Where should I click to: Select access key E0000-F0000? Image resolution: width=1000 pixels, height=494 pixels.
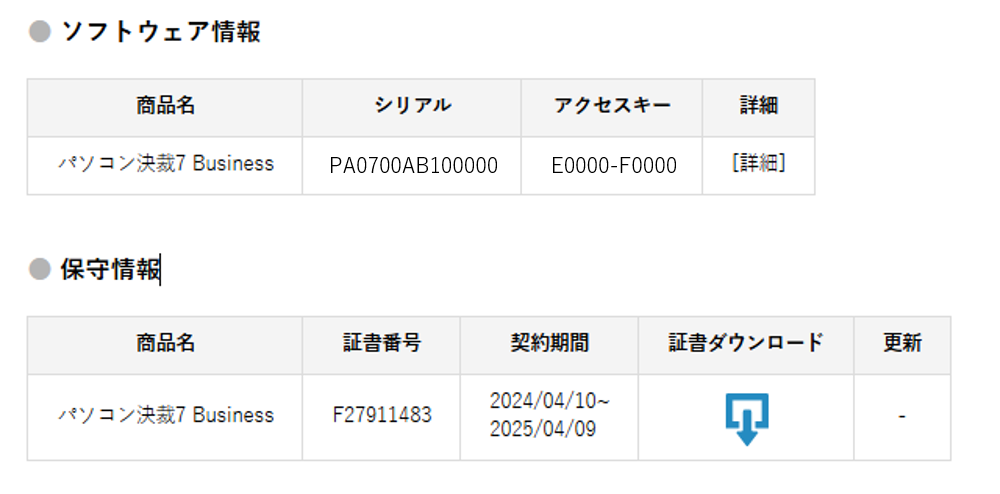coord(614,166)
